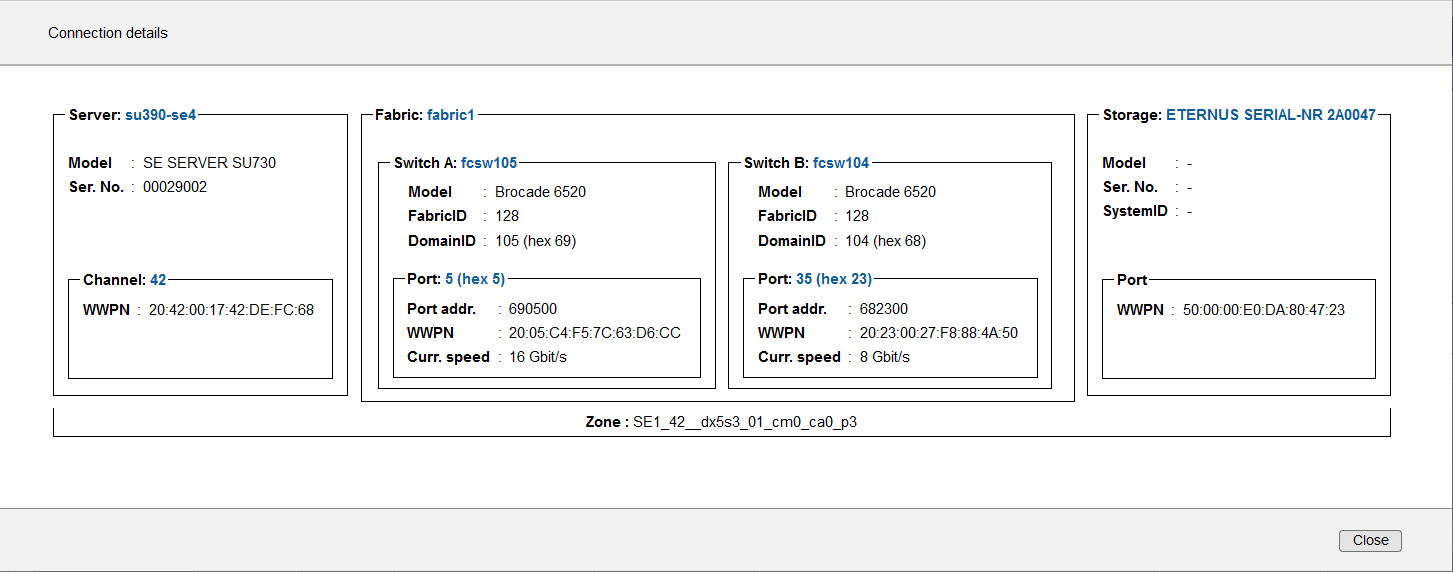Click port address value 682300

click(x=883, y=309)
